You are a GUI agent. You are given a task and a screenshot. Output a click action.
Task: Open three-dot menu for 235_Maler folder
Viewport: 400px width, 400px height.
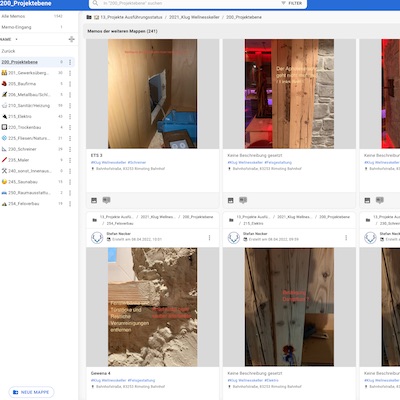(70, 160)
